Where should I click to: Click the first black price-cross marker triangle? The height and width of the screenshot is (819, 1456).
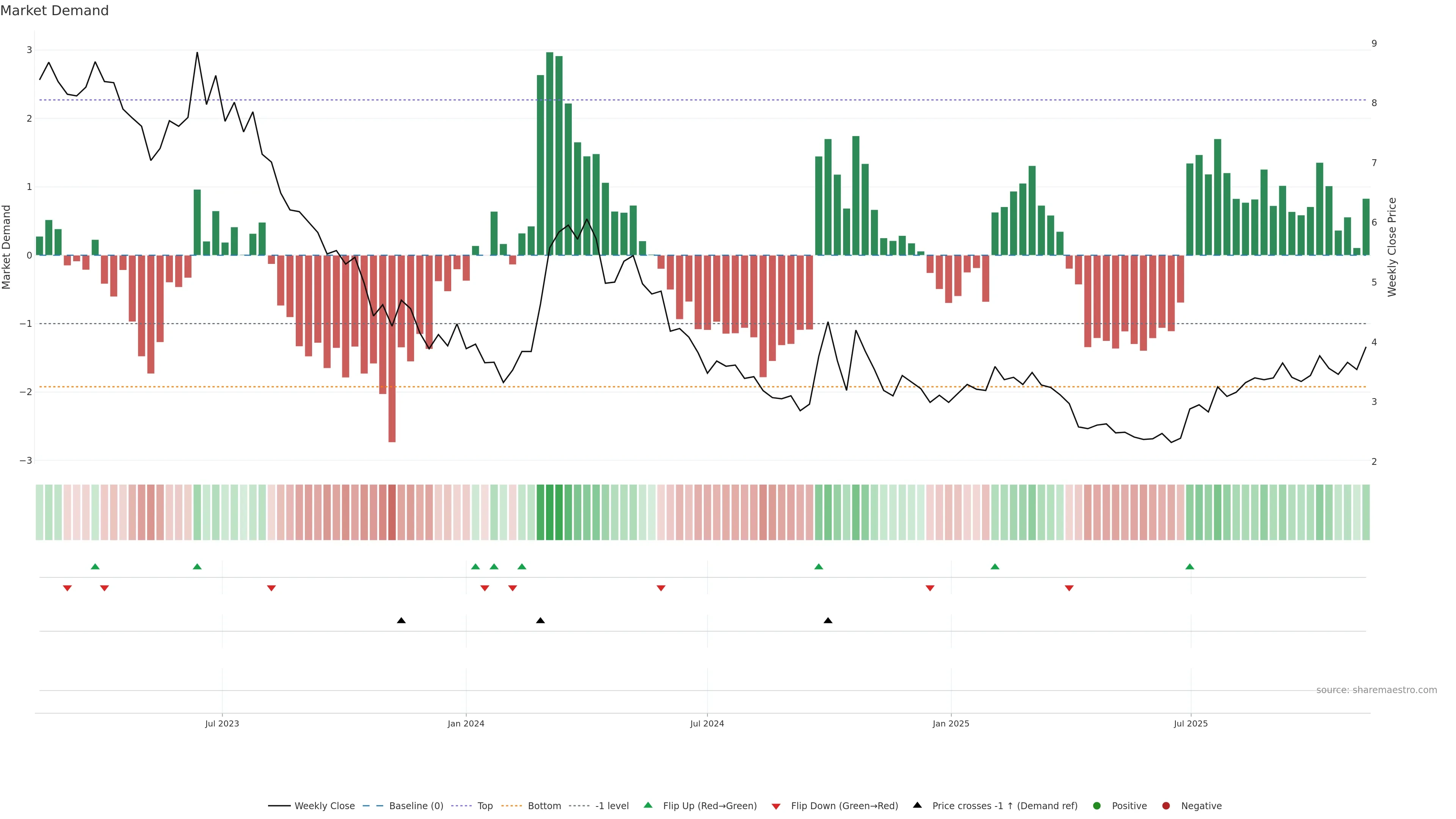401,621
